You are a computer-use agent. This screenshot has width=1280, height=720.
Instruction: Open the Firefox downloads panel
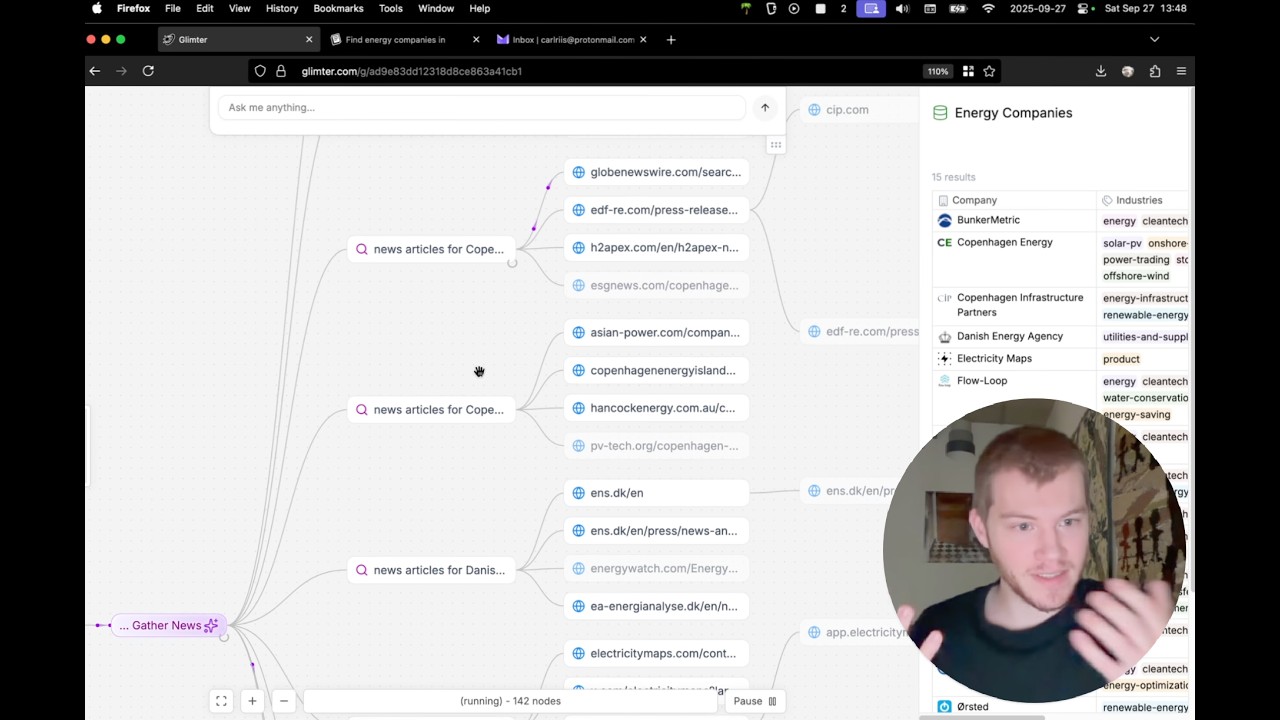(x=1101, y=71)
